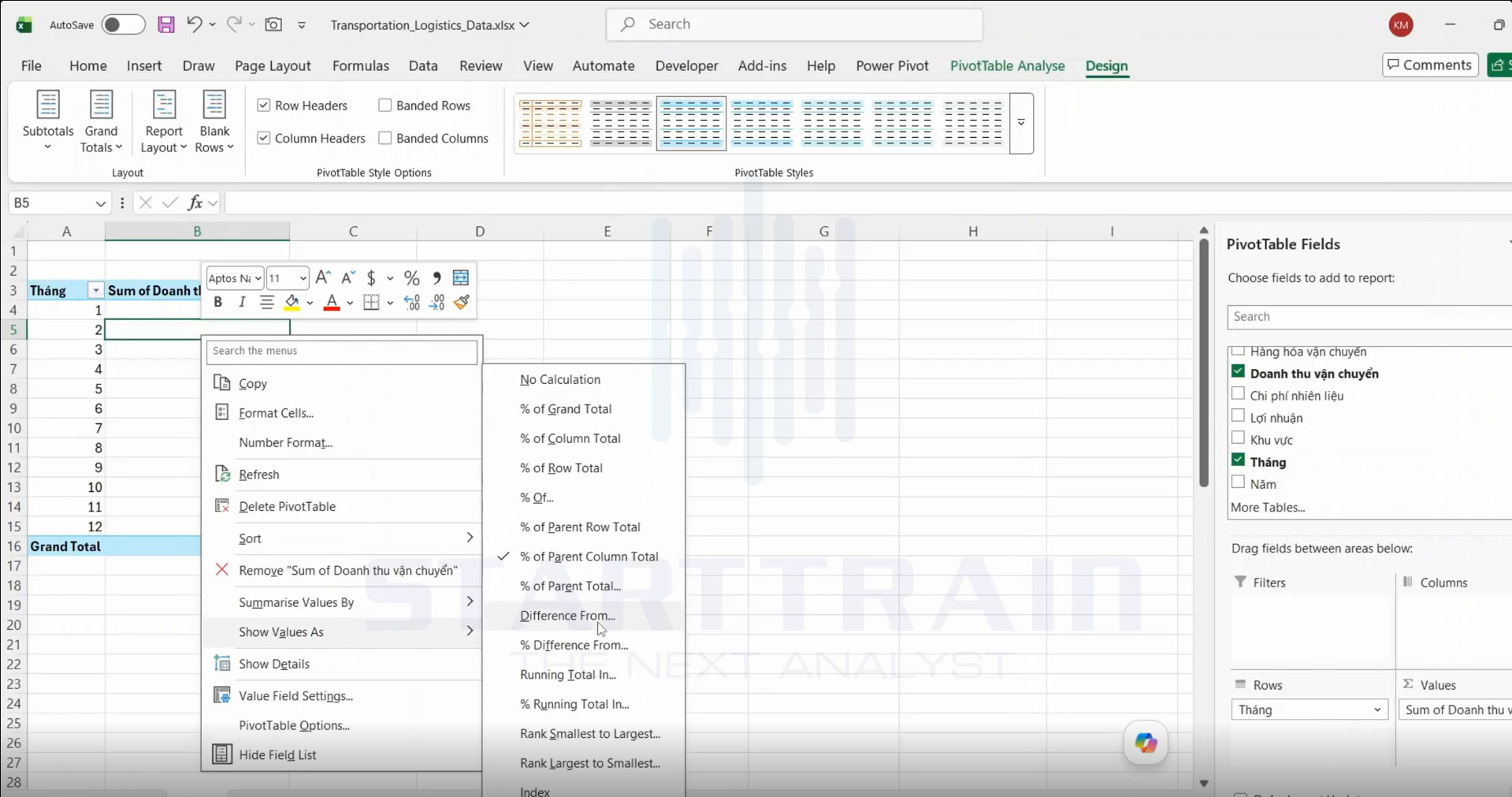Click the Comments button
Screen dimensions: 1512x797
click(x=1429, y=65)
